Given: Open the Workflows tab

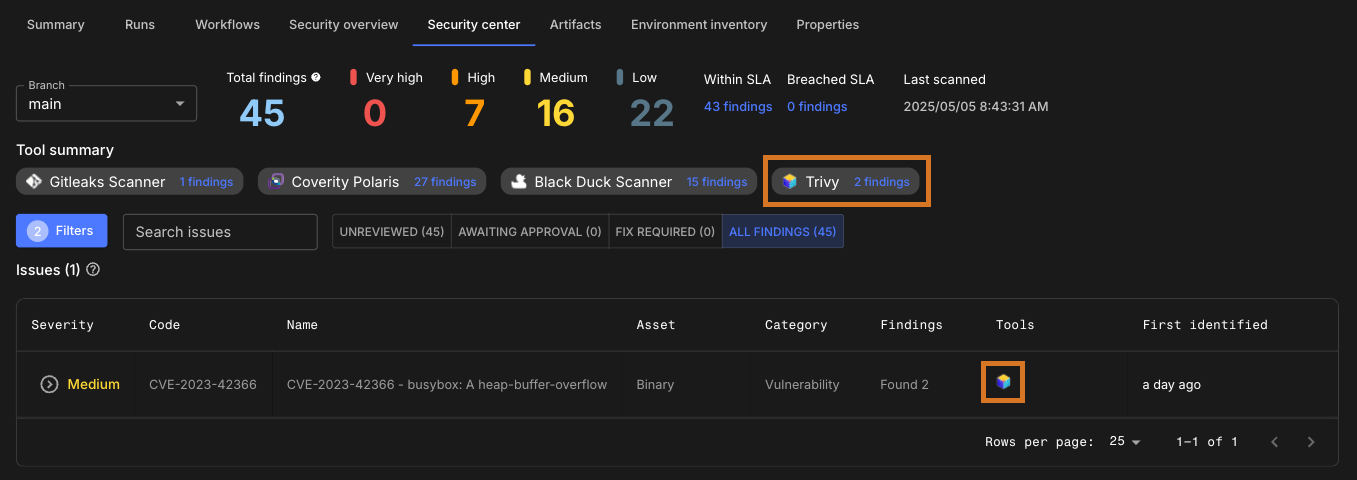Looking at the screenshot, I should coord(228,24).
